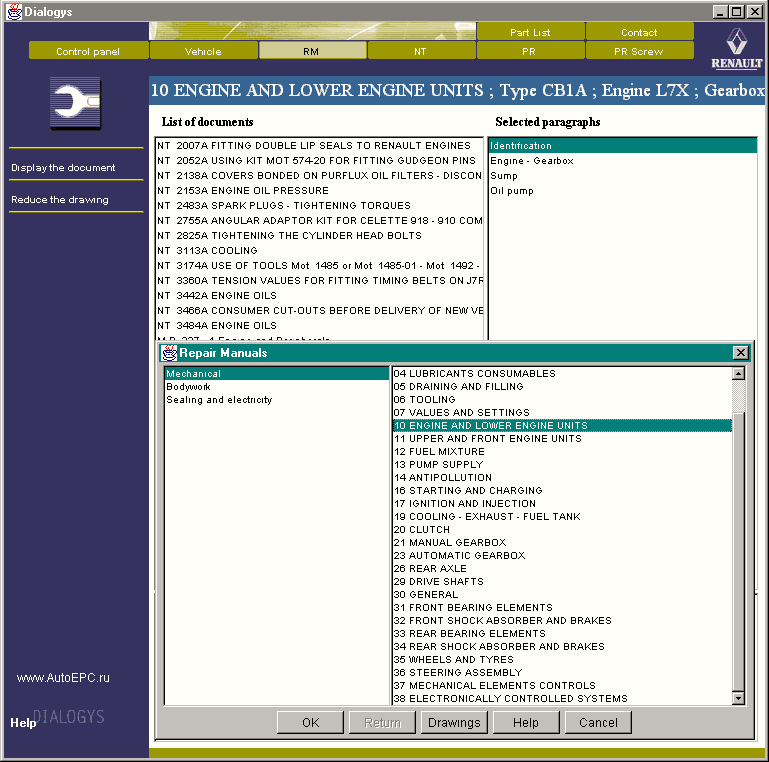769x762 pixels.
Task: Select 17 IGNITION AND INJECTION chapter
Action: click(x=563, y=504)
